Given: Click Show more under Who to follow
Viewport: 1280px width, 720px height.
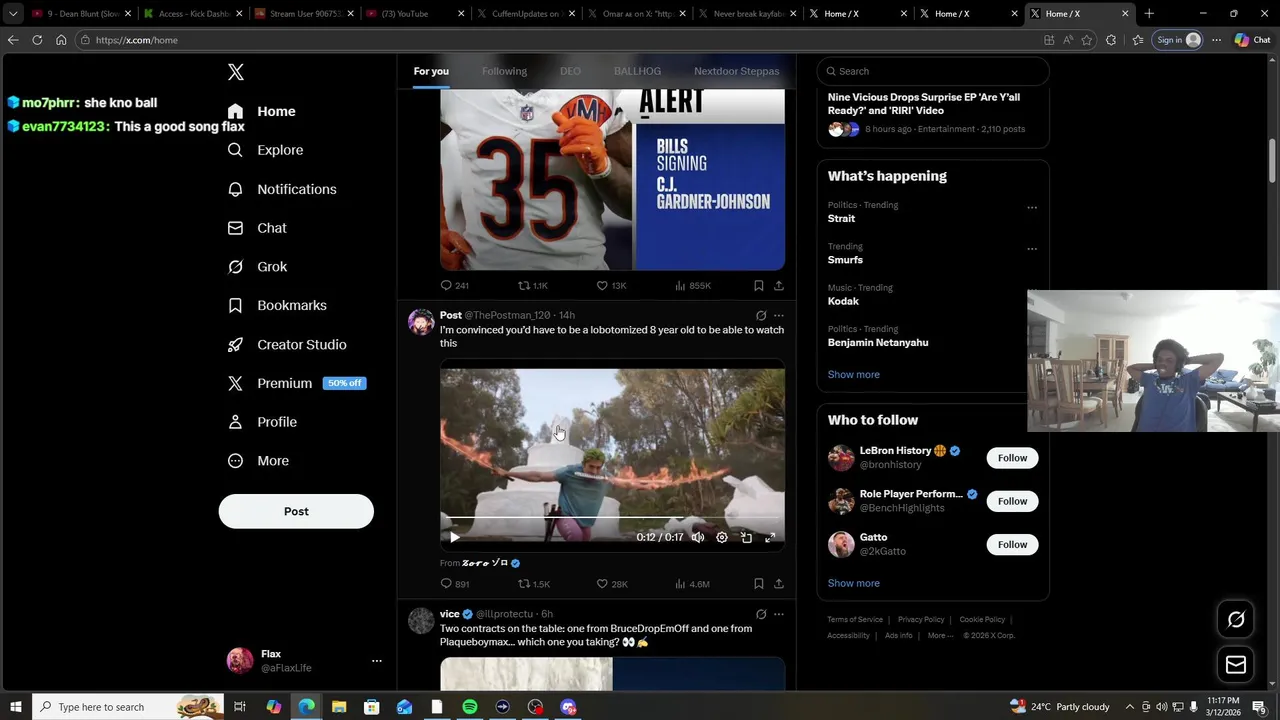Looking at the screenshot, I should (854, 584).
